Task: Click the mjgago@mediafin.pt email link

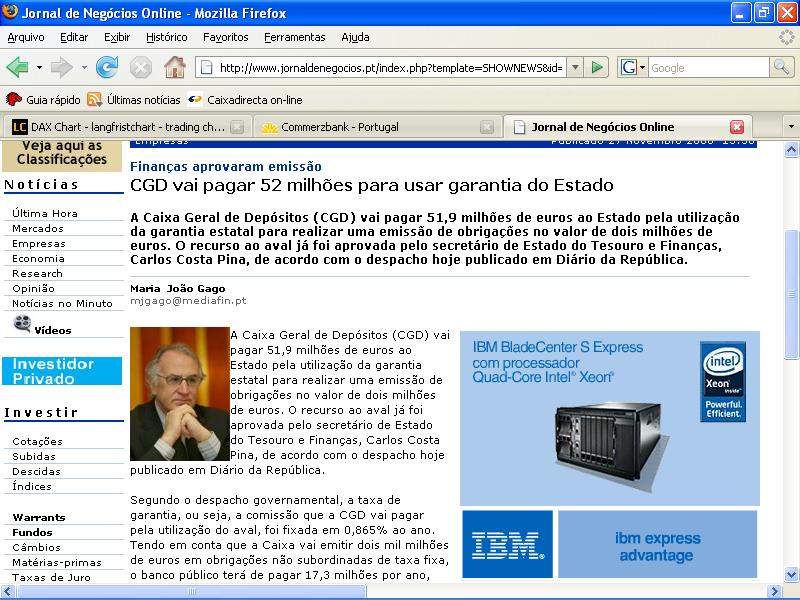Action: coord(188,301)
